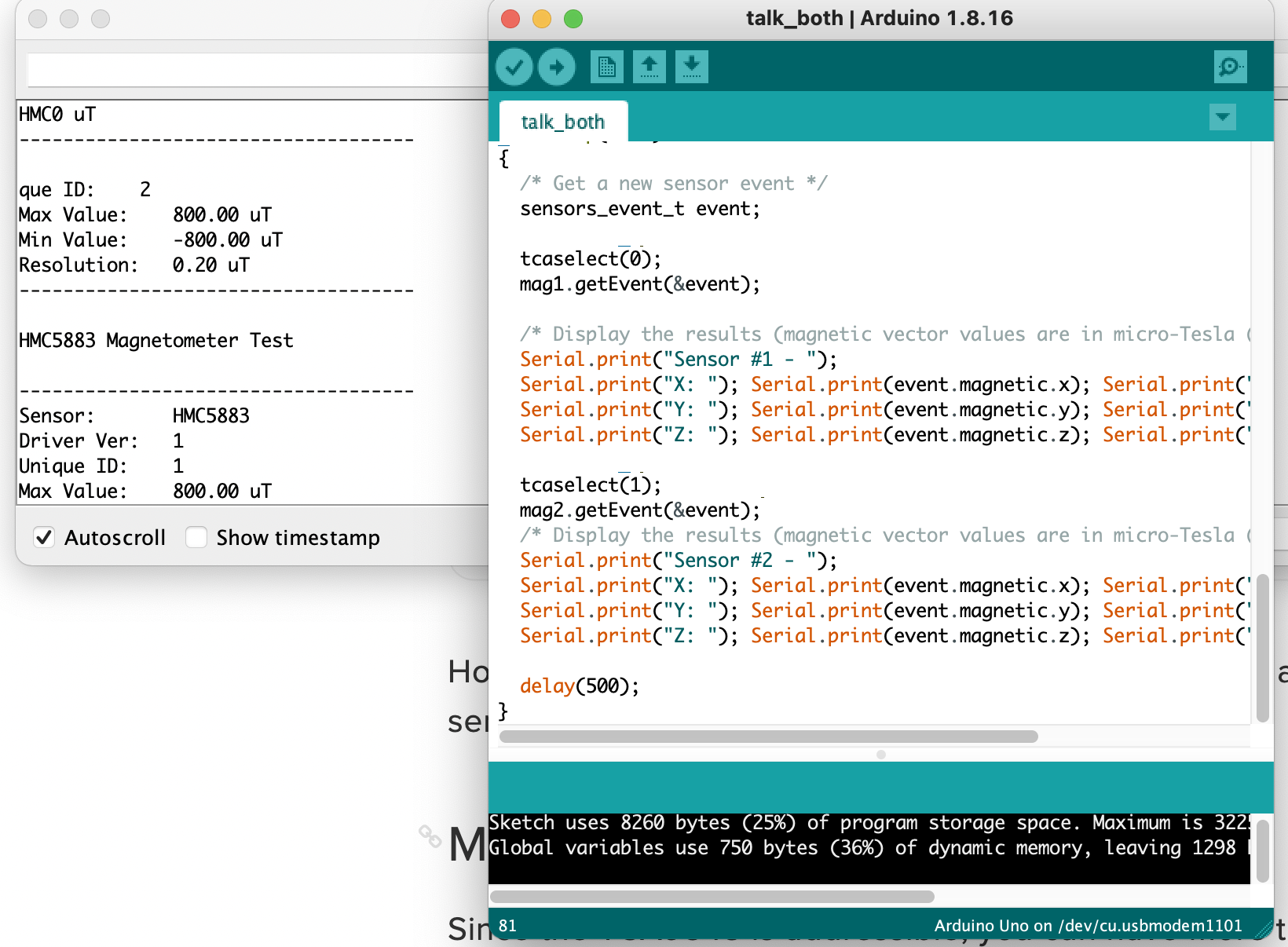Click the Save sketch down-arrow icon
Screen dimensions: 1288x947
coord(691,67)
